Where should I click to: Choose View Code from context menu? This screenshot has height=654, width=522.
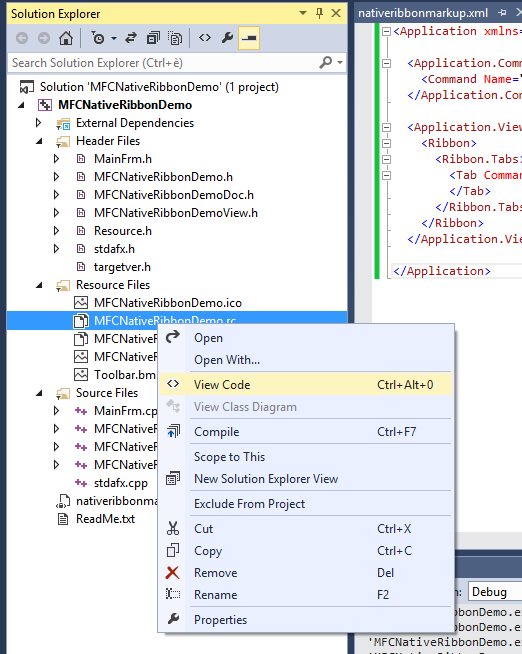(306, 385)
